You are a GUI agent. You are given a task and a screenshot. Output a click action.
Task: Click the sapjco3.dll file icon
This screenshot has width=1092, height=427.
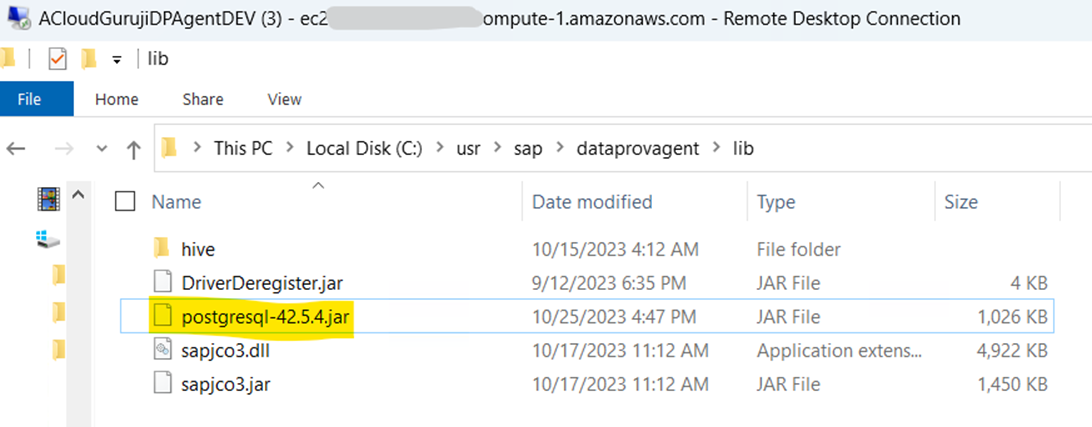[x=162, y=350]
